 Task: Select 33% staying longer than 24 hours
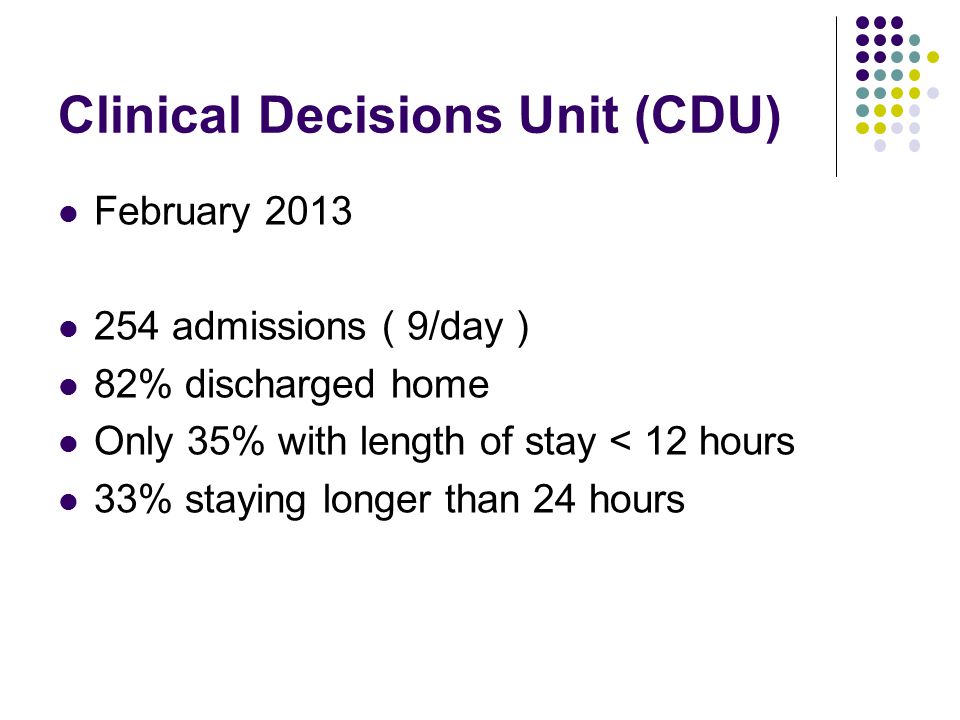389,500
